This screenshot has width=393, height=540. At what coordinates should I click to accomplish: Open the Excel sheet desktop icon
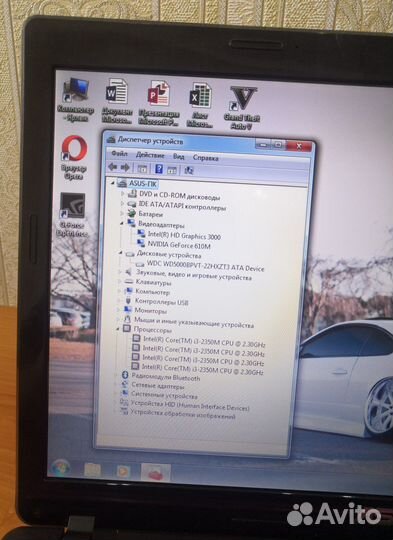point(200,105)
